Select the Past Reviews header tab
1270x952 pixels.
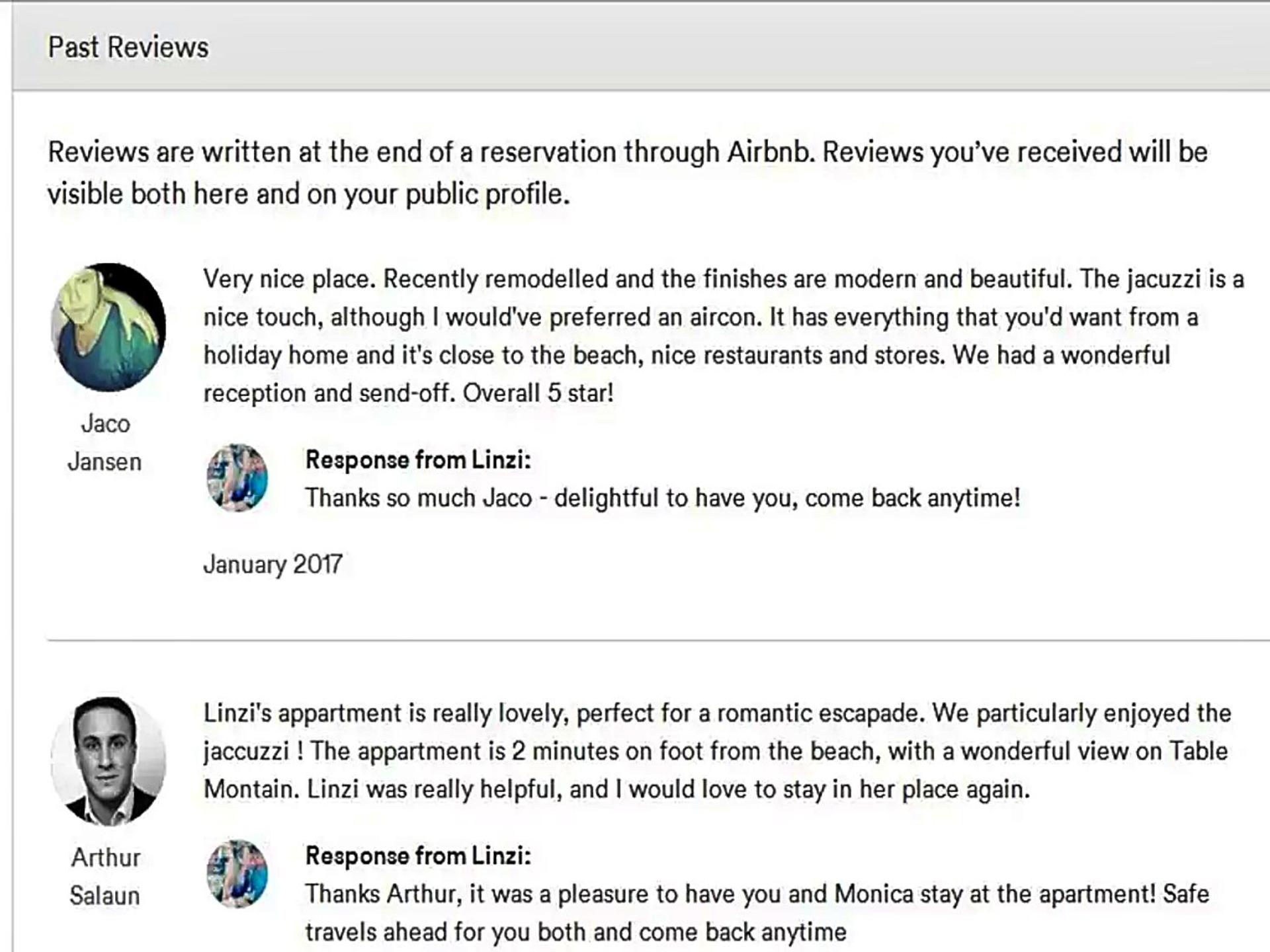click(128, 48)
